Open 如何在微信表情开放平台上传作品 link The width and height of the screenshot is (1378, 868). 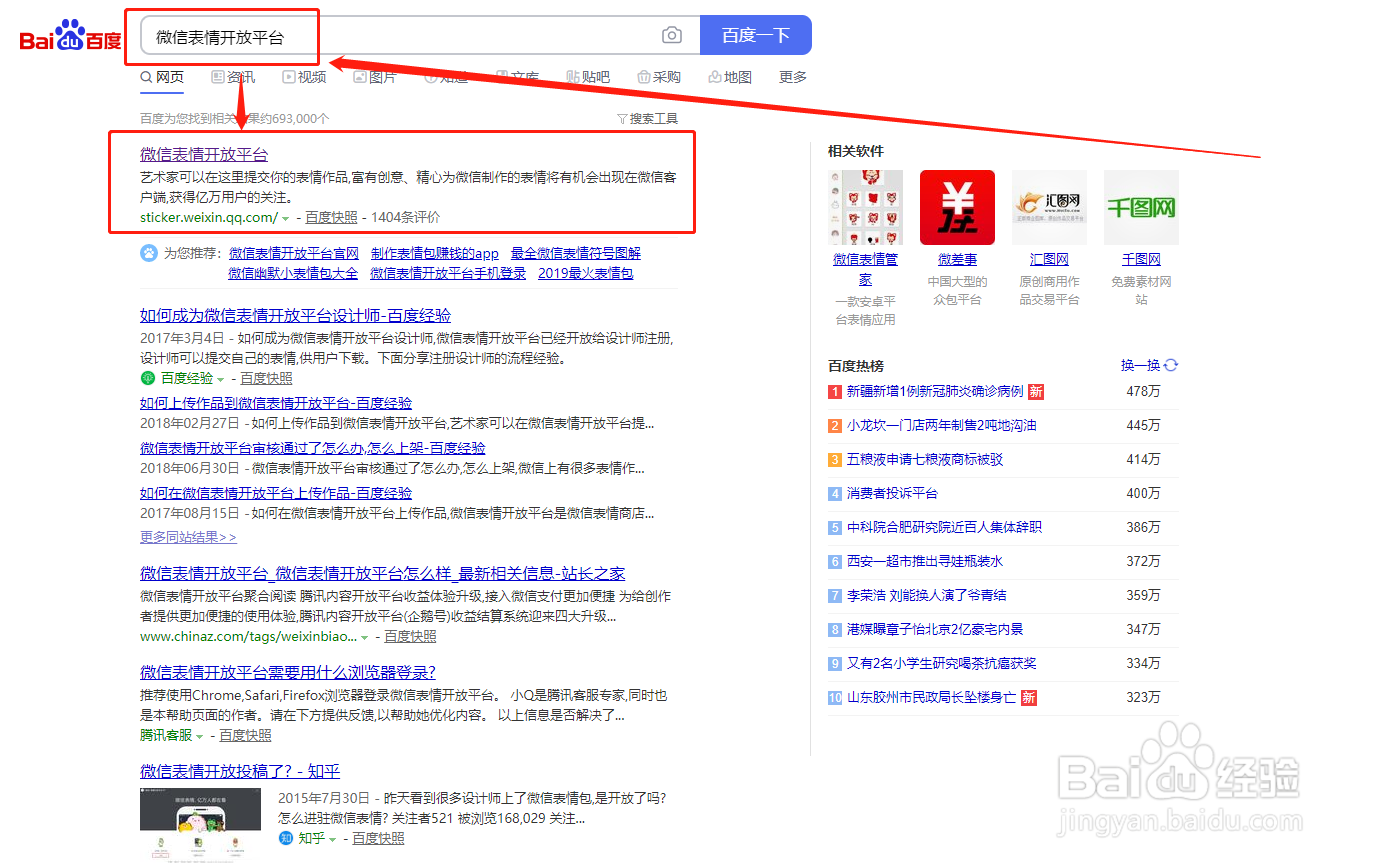[x=276, y=493]
